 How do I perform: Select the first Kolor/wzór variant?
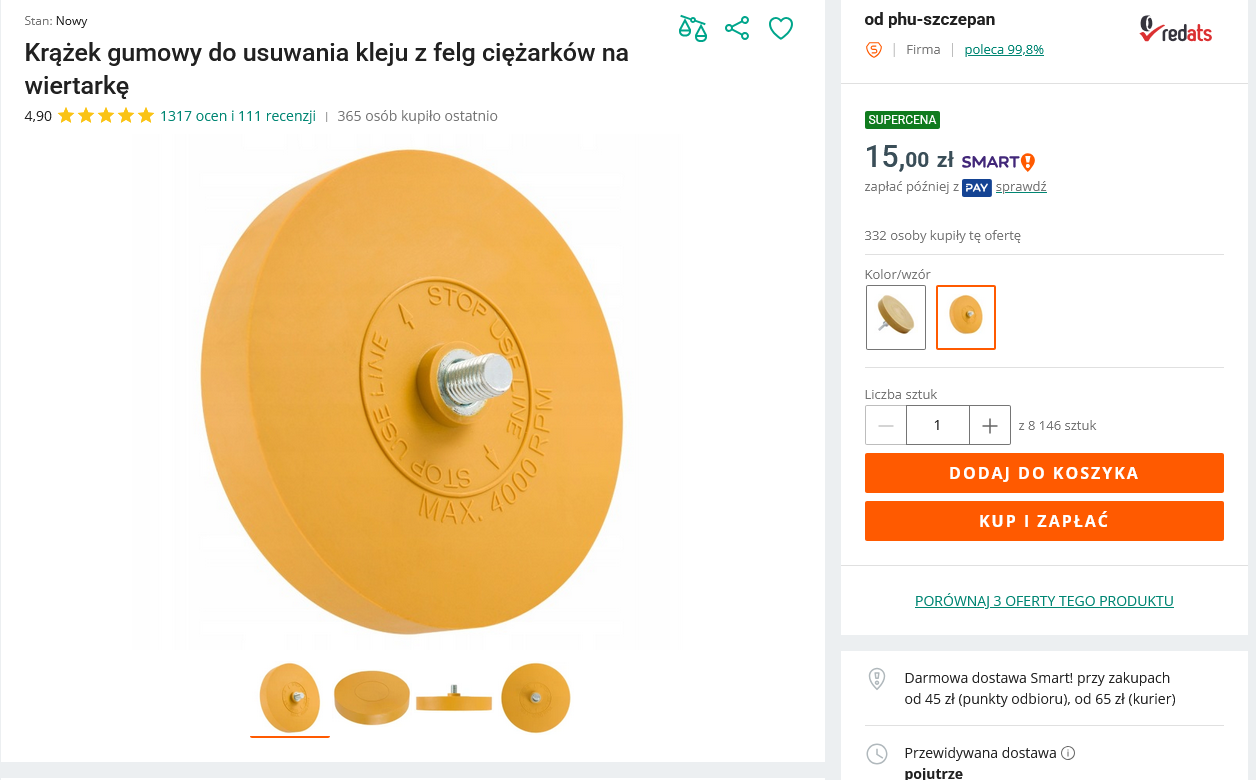[x=896, y=317]
